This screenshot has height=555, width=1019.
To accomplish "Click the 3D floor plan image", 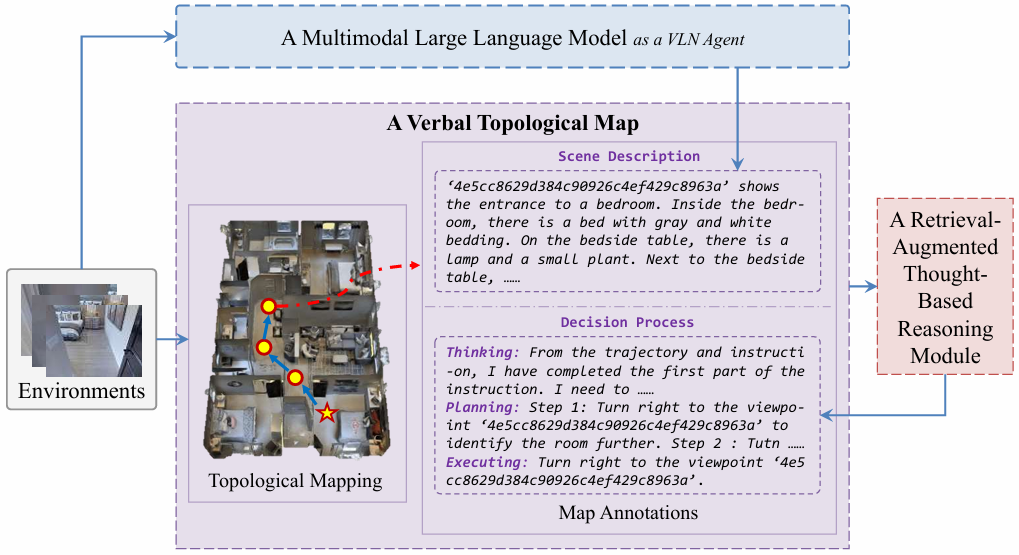I will 297,339.
